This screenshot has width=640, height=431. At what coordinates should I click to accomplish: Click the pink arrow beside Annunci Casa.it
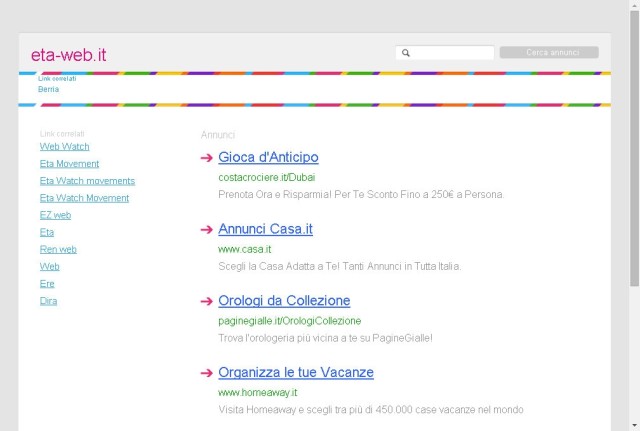coord(207,229)
